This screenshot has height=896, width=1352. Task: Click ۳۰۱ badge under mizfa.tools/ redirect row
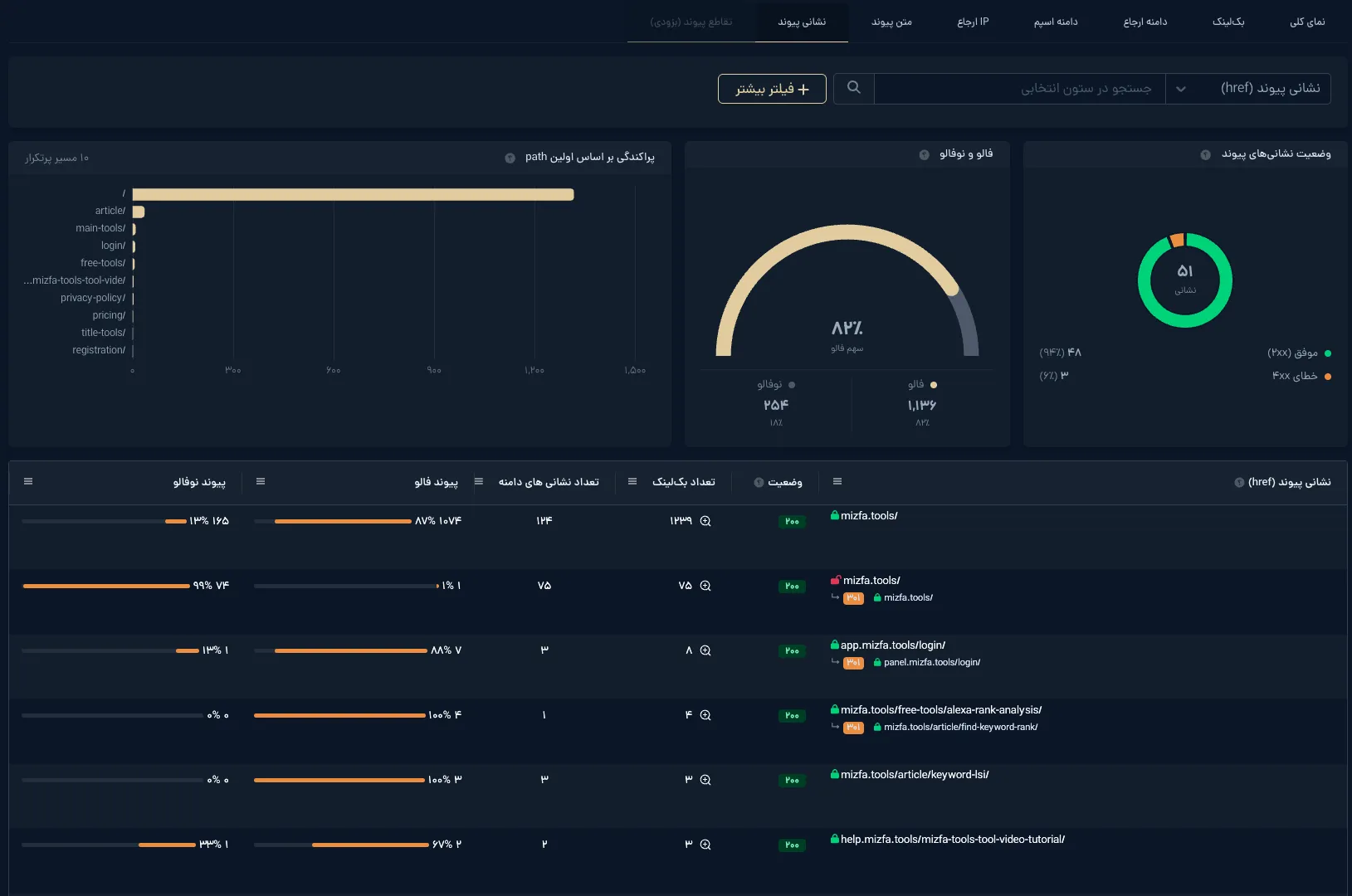853,597
